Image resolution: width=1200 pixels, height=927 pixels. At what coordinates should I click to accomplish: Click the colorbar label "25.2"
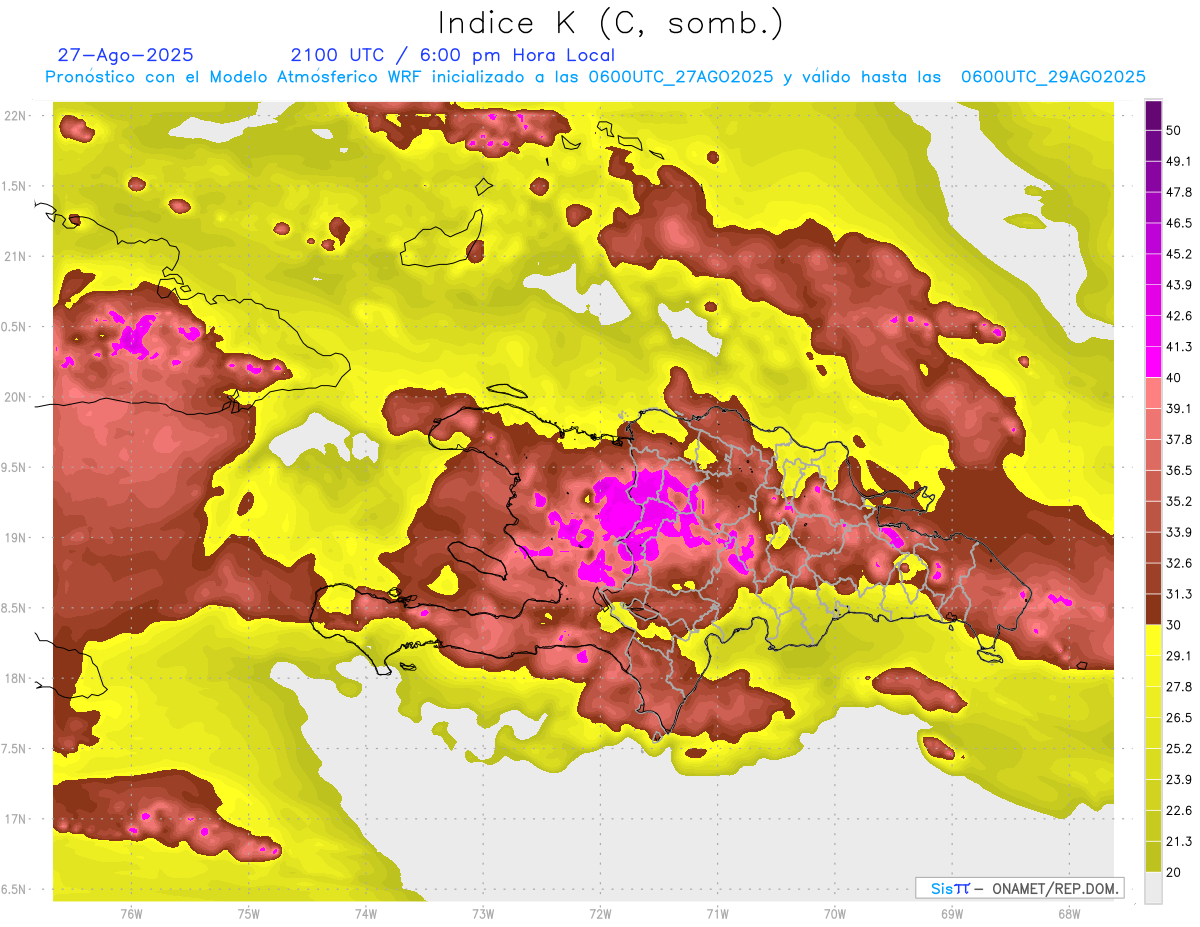1179,748
